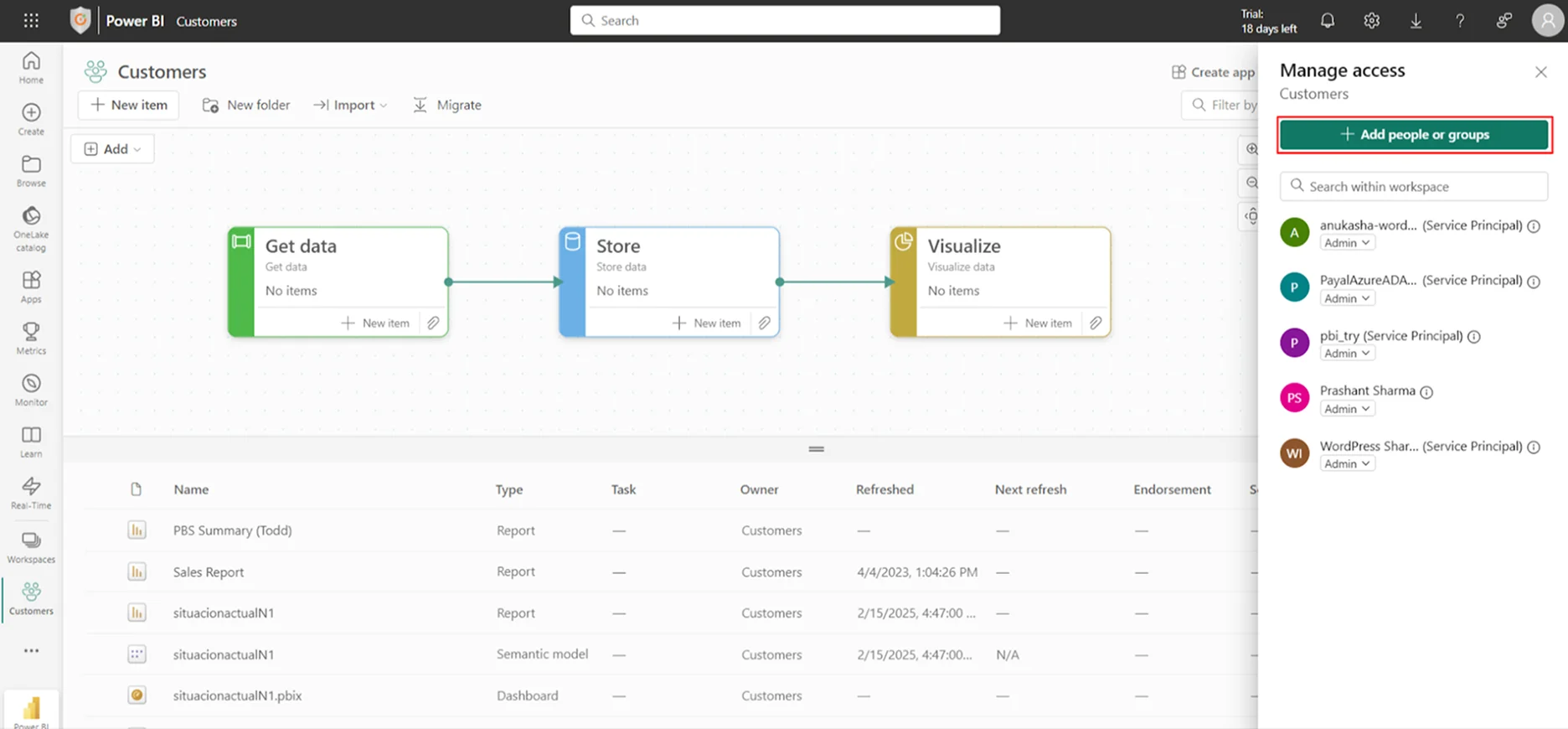The width and height of the screenshot is (1568, 729).
Task: Click the info icon next to anukasha-word
Action: point(1534,225)
